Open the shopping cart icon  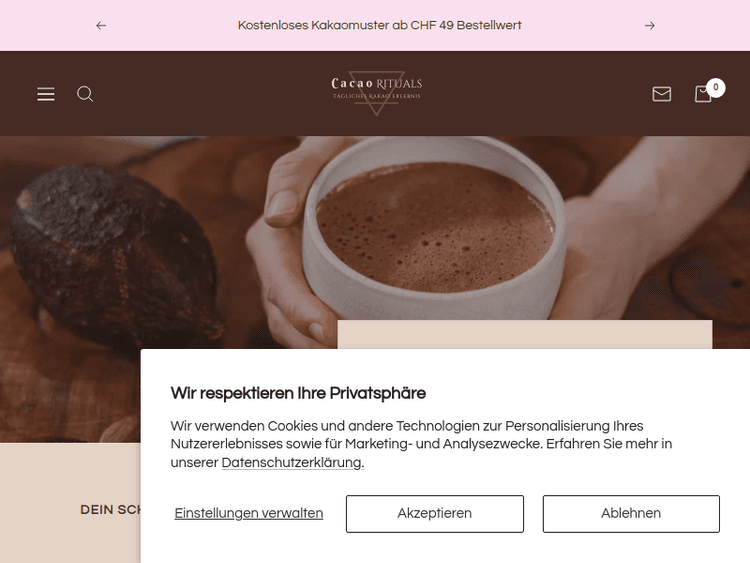[x=703, y=94]
